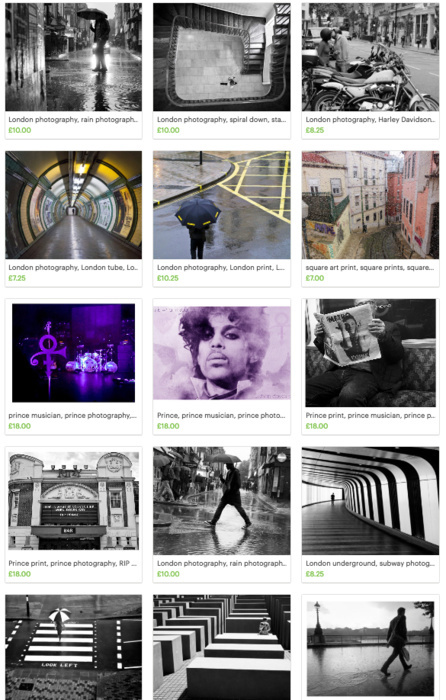
Task: Open the purple Prince symbol stage photo
Action: pos(74,353)
